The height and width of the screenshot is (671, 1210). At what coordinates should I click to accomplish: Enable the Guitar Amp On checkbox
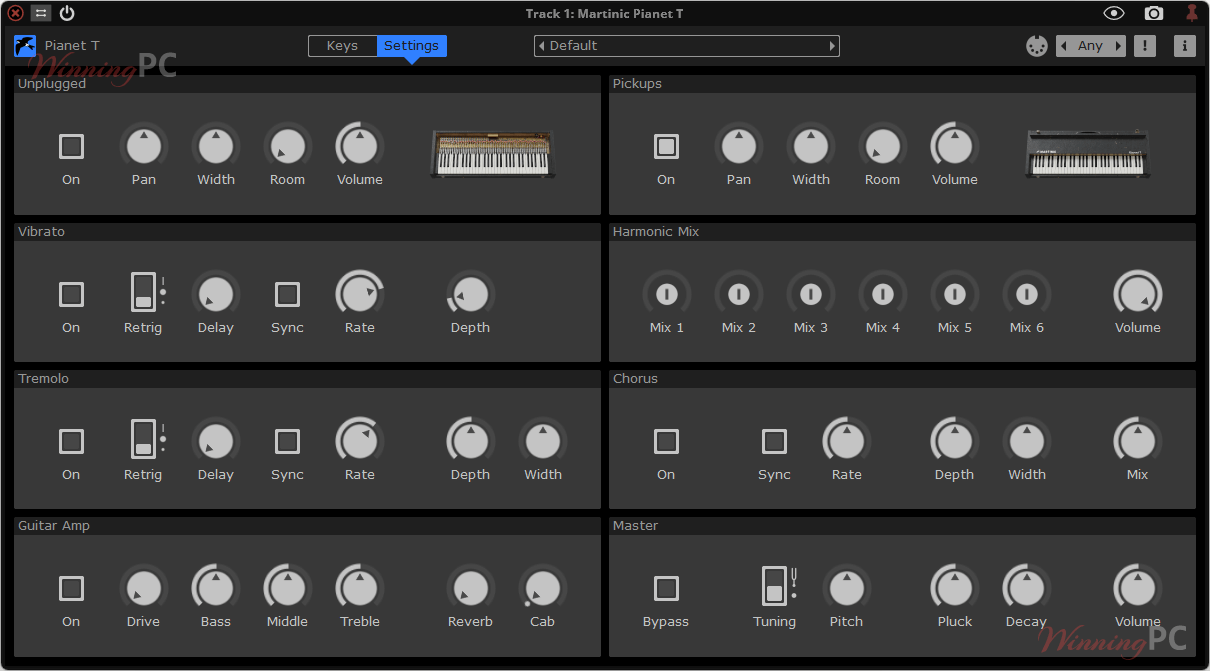coord(71,588)
